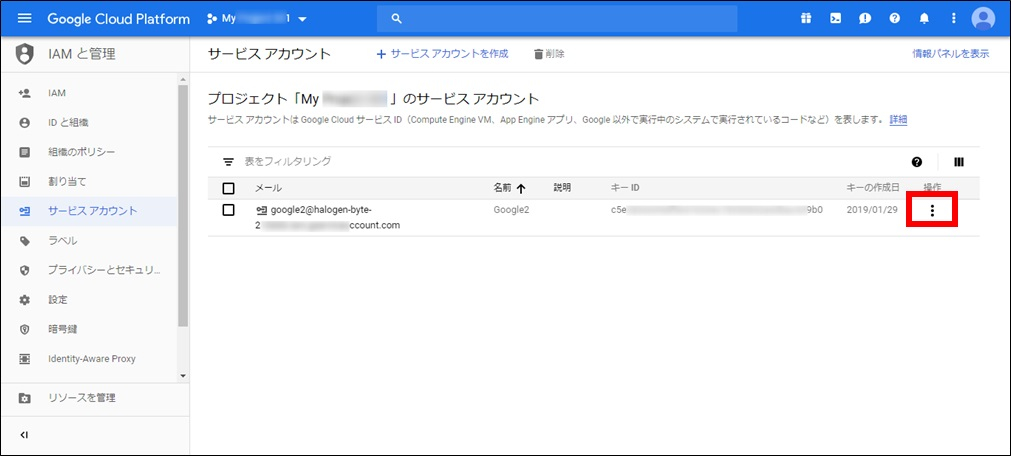The image size is (1011, 456).
Task: Select サービス アカウント sidebar item
Action: 89,211
